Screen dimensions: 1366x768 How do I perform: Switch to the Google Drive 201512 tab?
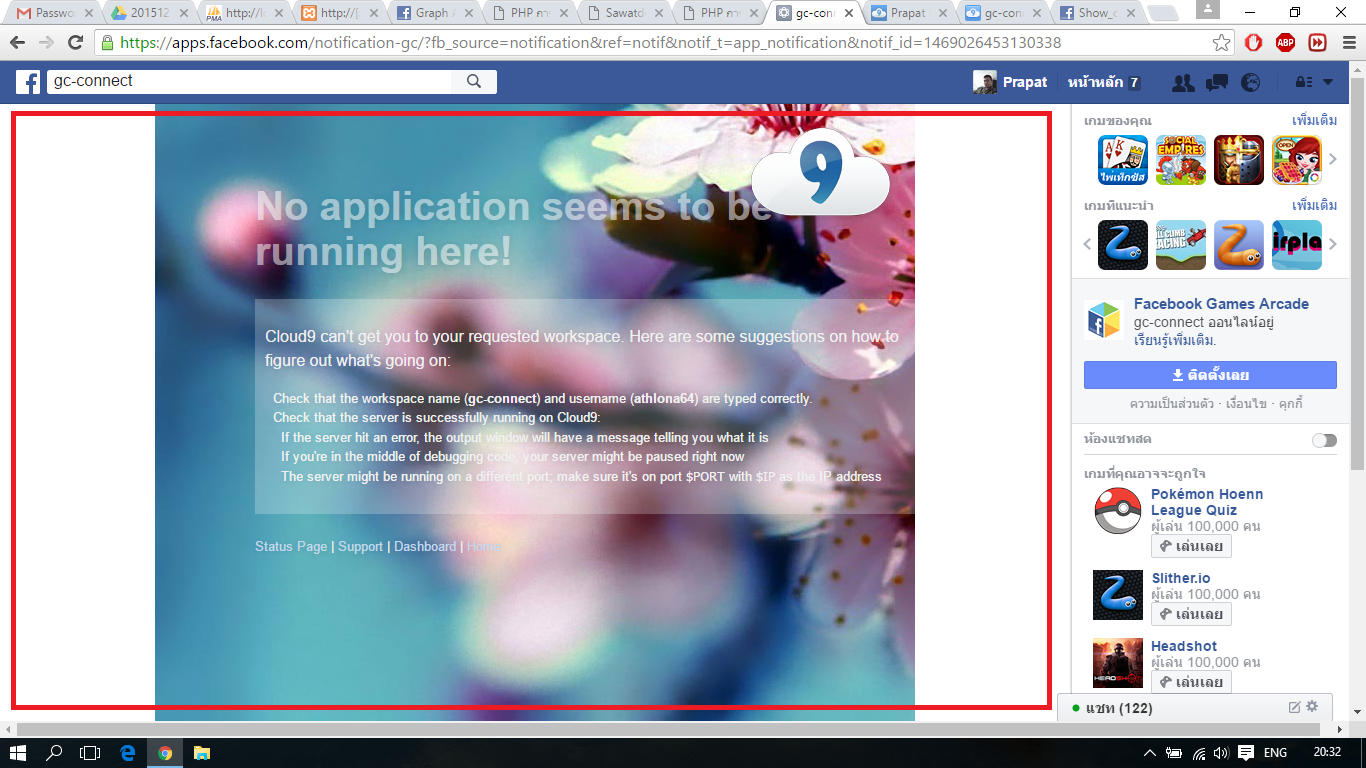(x=148, y=13)
